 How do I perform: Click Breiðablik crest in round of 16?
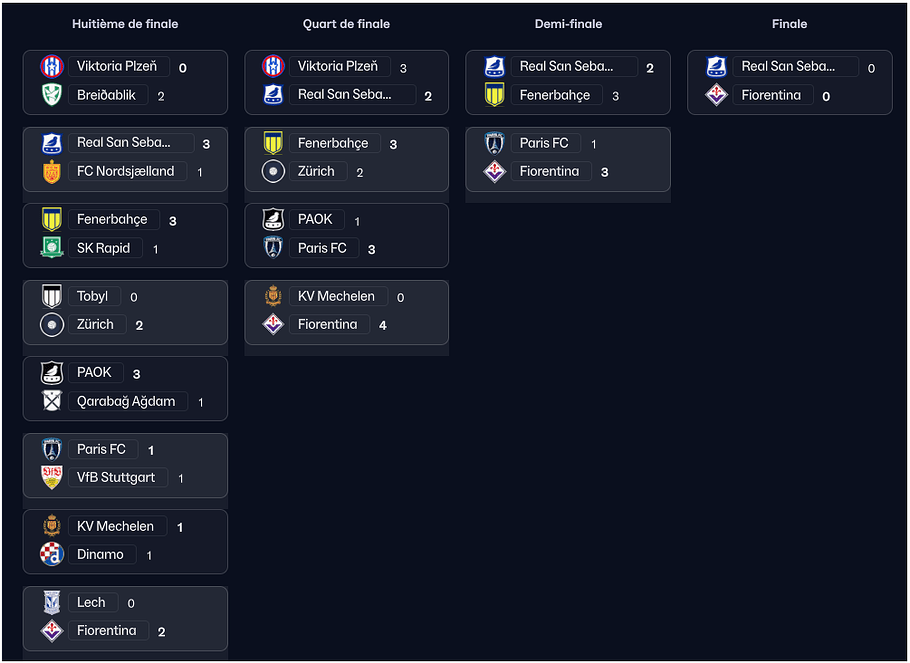click(52, 95)
